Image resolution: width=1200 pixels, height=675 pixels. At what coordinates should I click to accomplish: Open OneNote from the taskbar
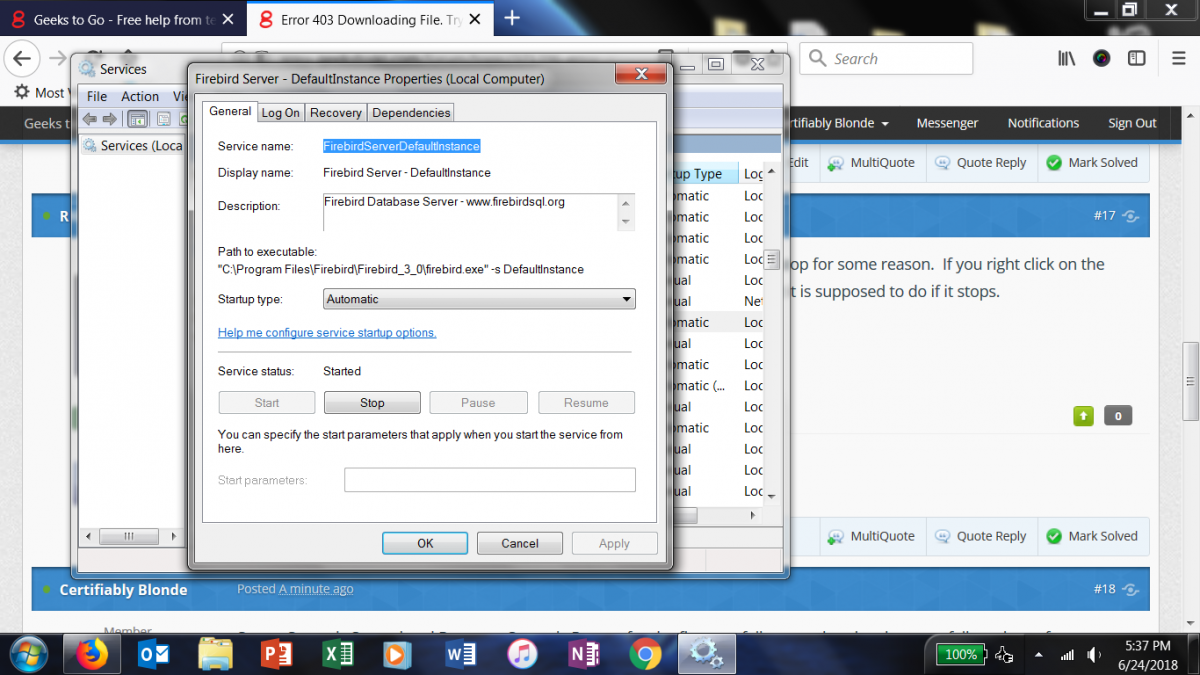pos(583,654)
